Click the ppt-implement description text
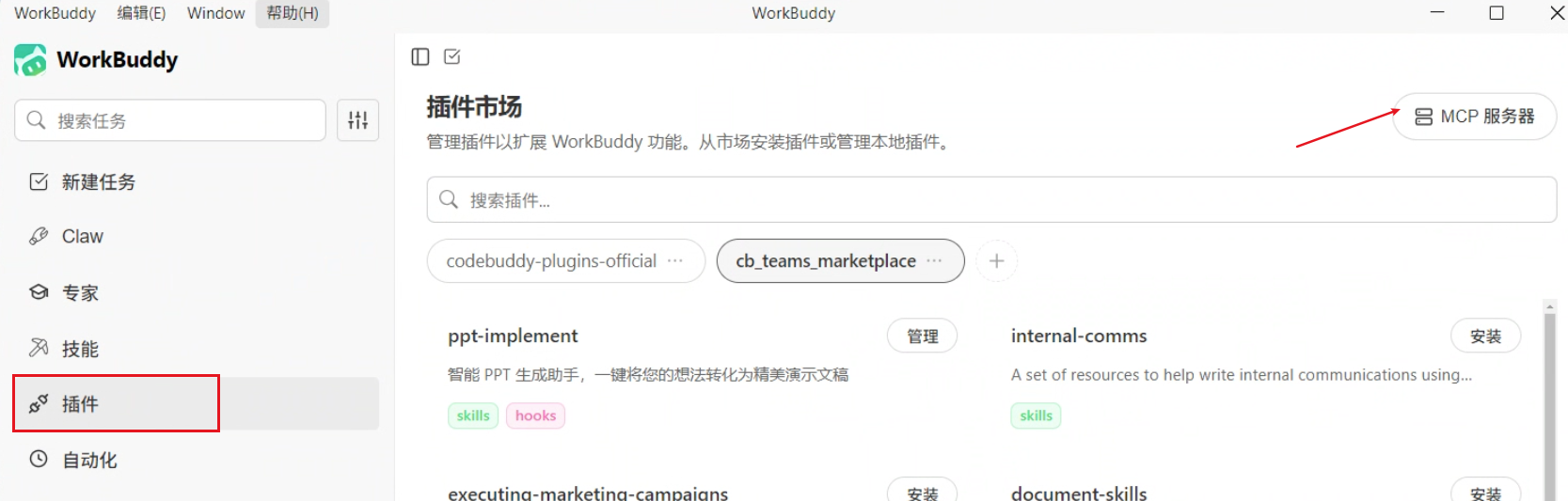1568x501 pixels. [648, 374]
